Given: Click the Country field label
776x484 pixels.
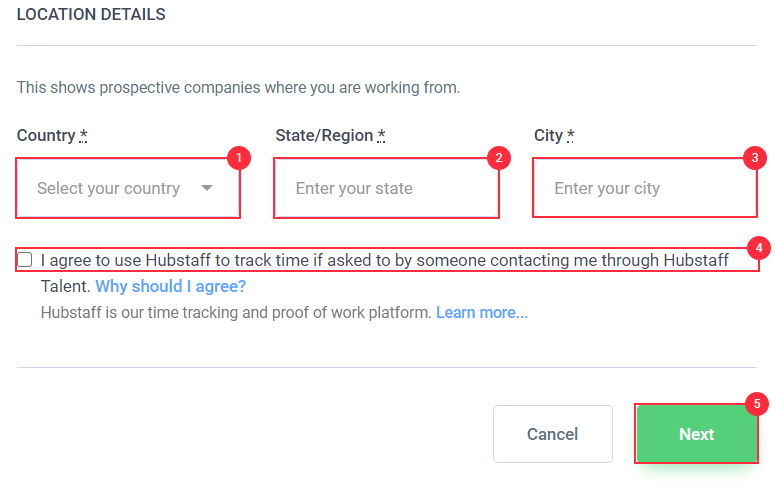Looking at the screenshot, I should click(46, 135).
